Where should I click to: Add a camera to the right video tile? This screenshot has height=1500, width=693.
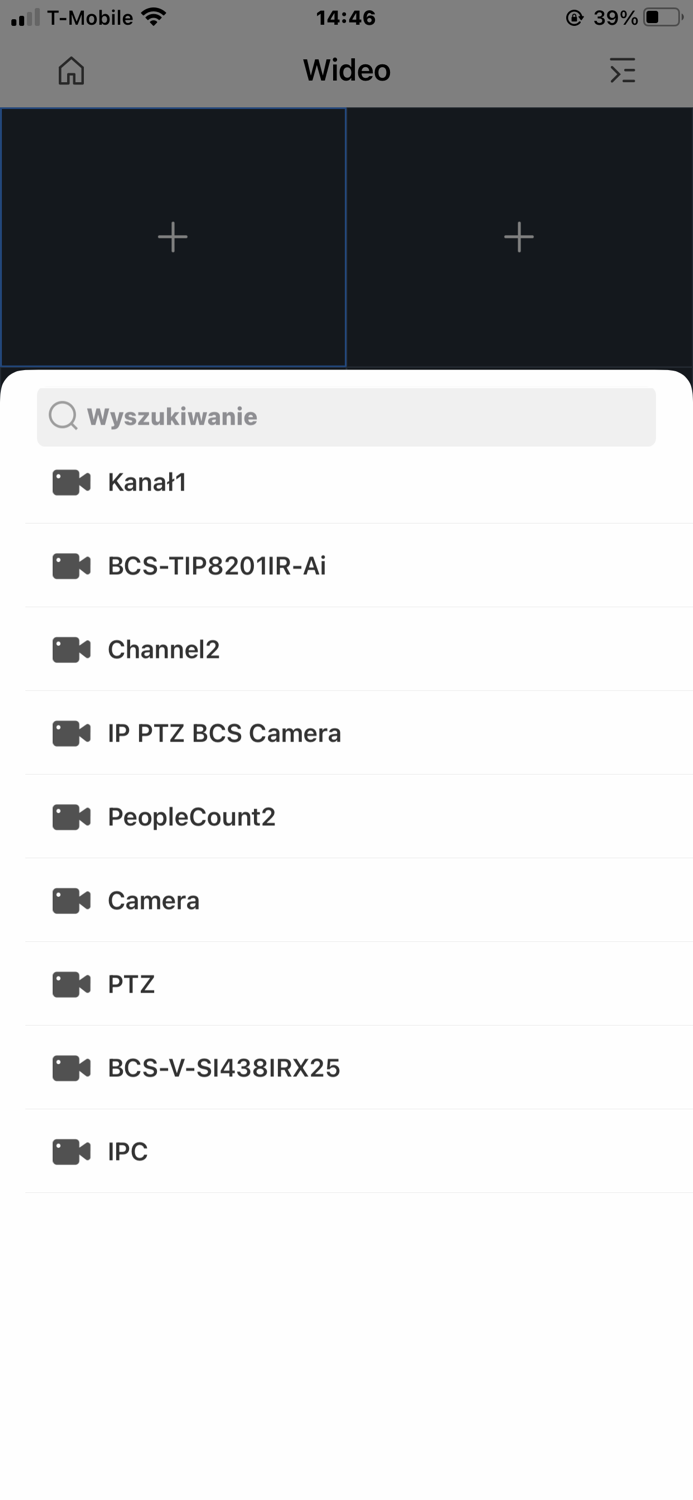519,237
